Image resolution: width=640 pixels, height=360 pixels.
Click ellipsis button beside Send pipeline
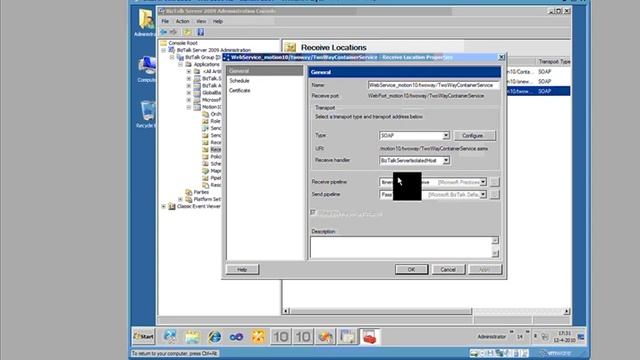[494, 195]
